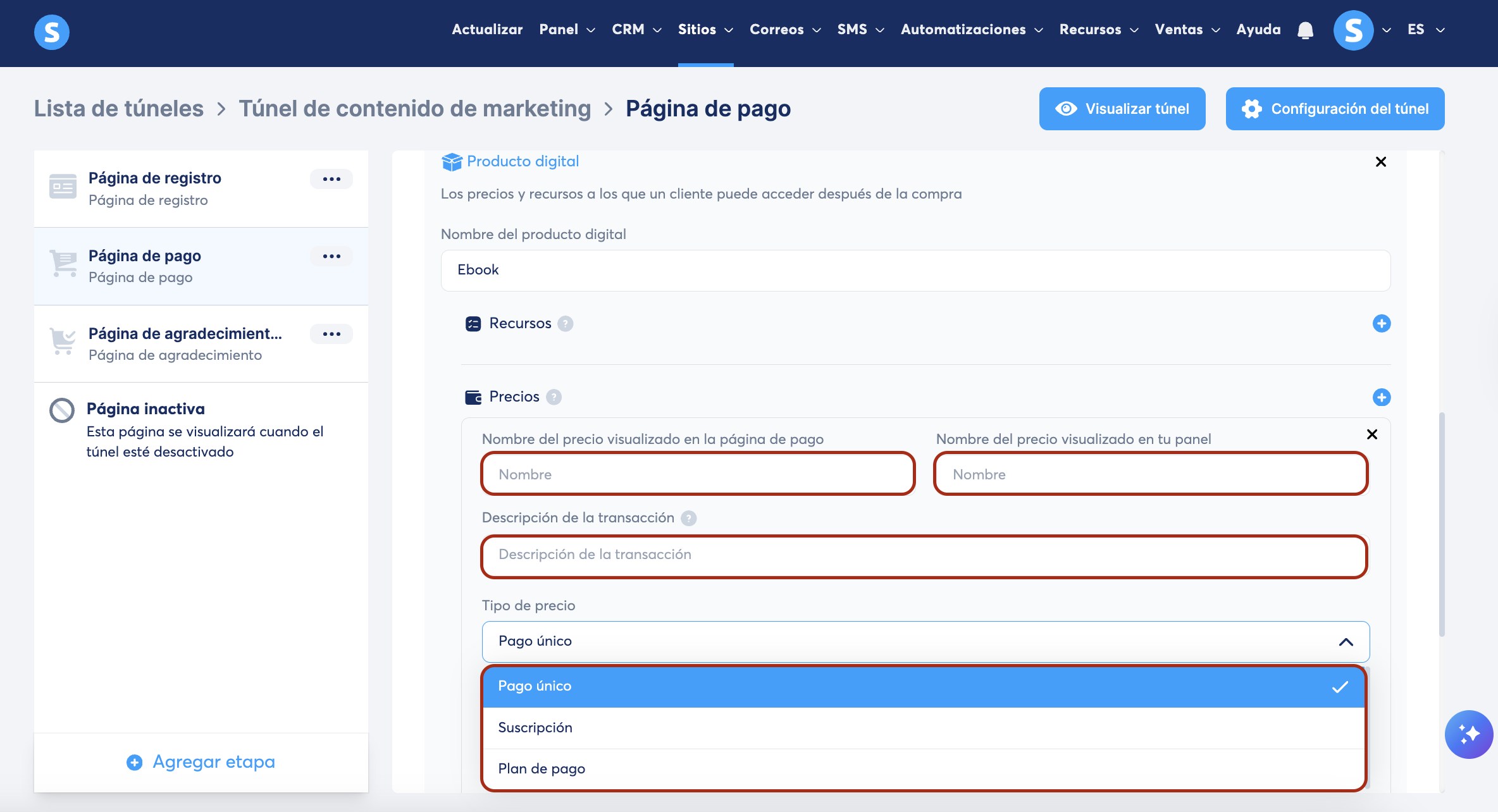Close the price entry block
1498x812 pixels.
click(x=1371, y=434)
